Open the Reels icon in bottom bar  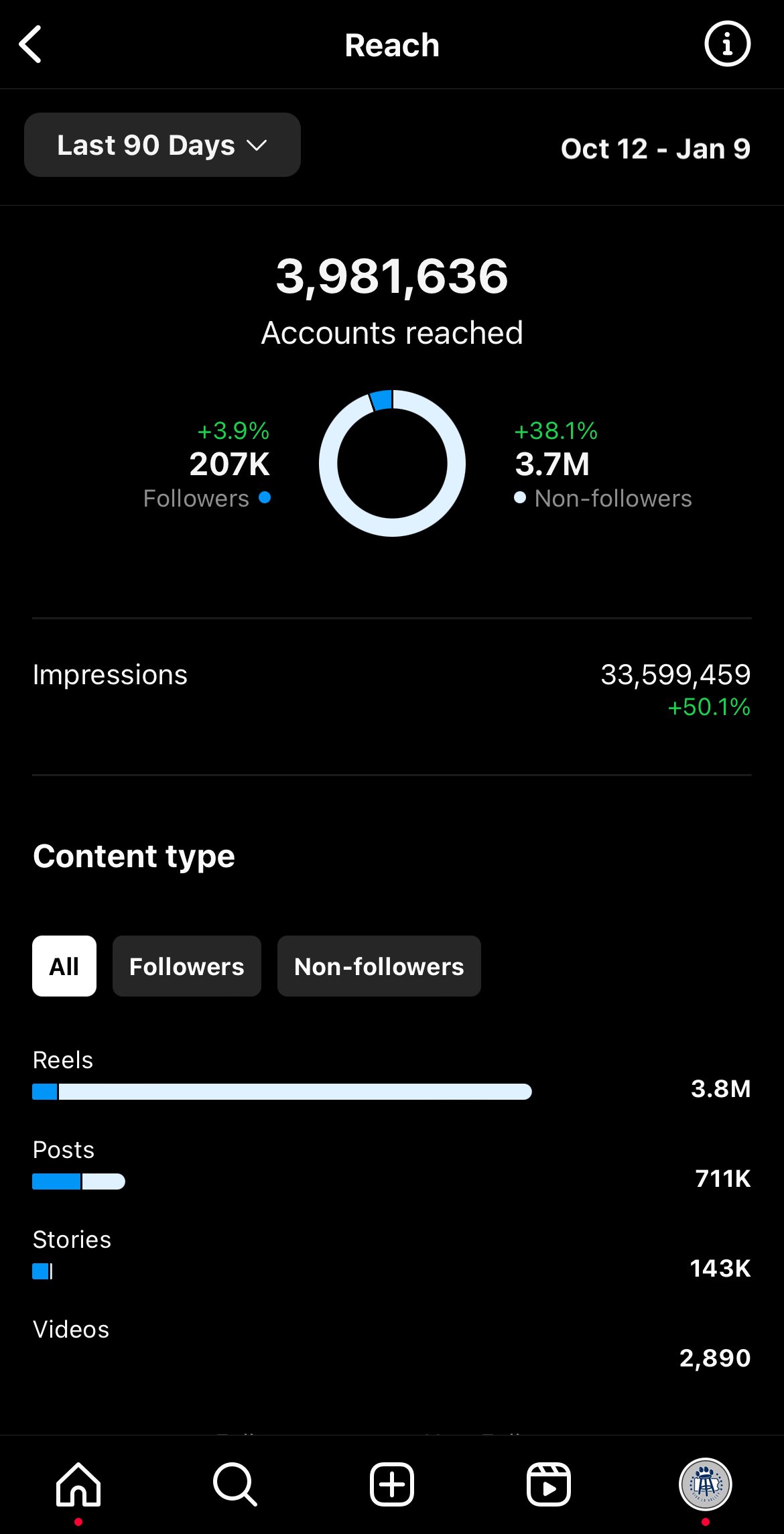[549, 1484]
